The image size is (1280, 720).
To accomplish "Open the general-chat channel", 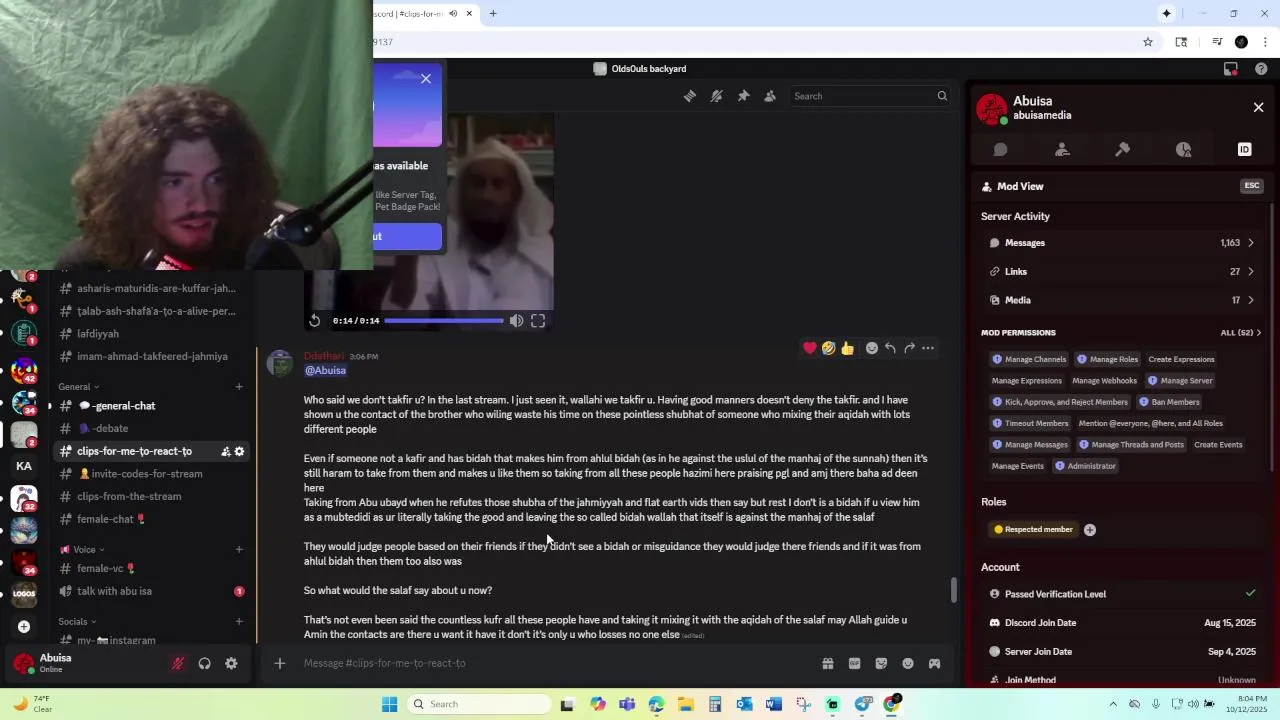I will point(151,406).
